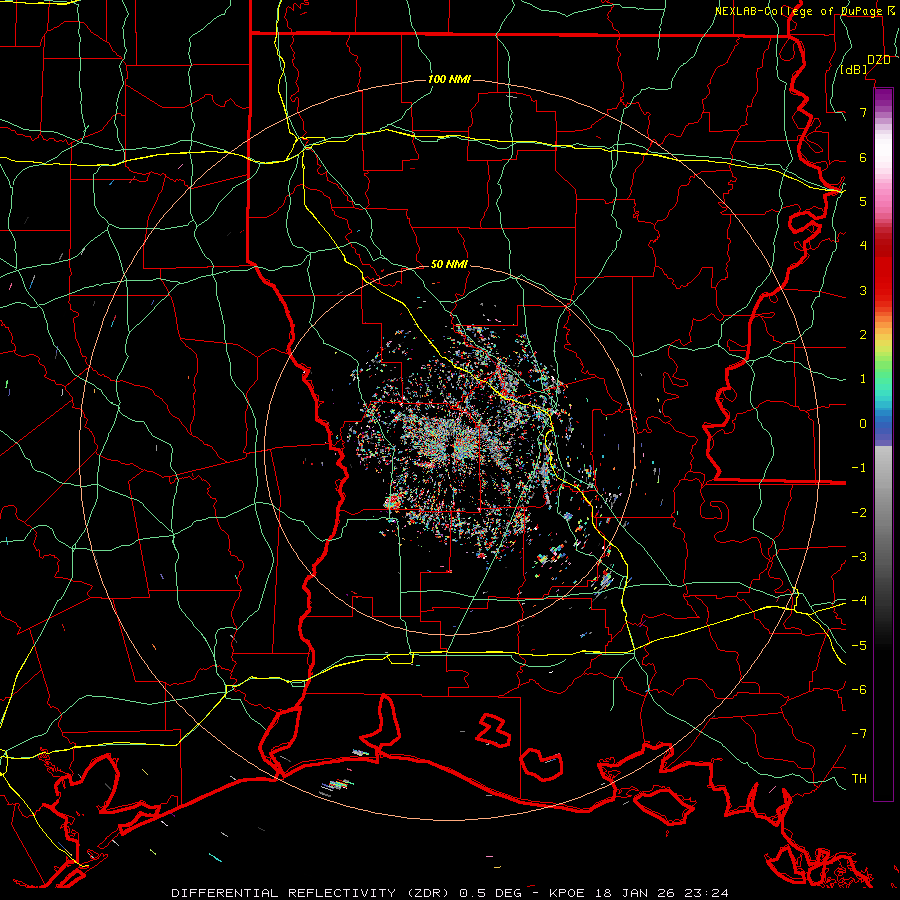The height and width of the screenshot is (900, 900).
Task: Click the -4 dB label on the color scale
Action: (859, 601)
